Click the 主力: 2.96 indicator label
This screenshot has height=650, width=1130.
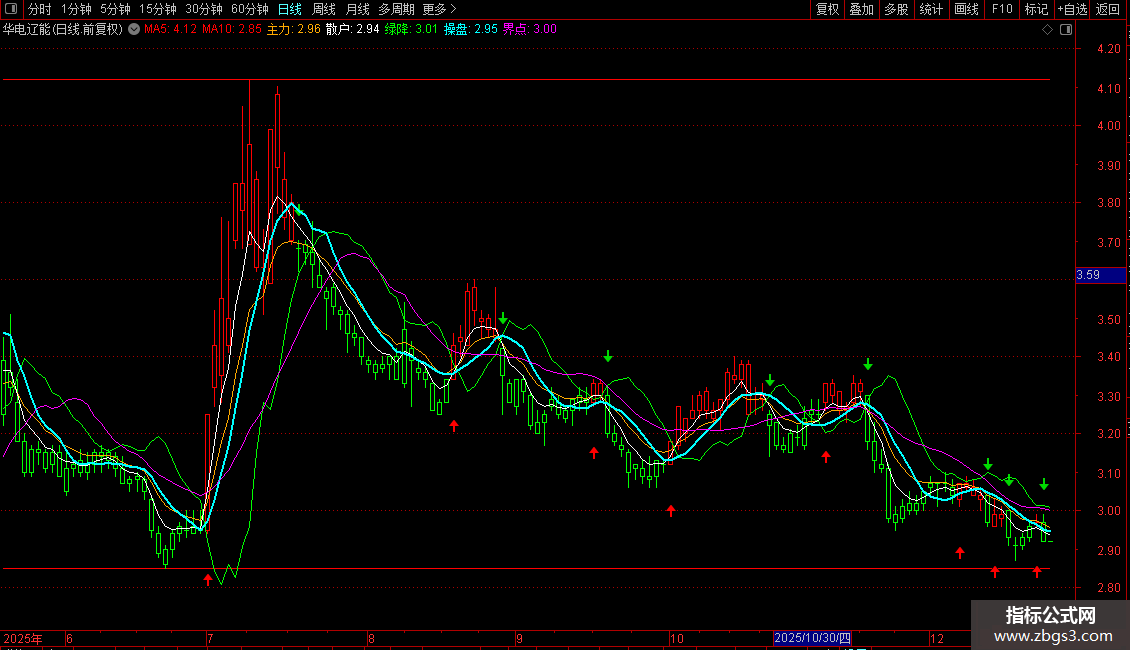pos(294,30)
